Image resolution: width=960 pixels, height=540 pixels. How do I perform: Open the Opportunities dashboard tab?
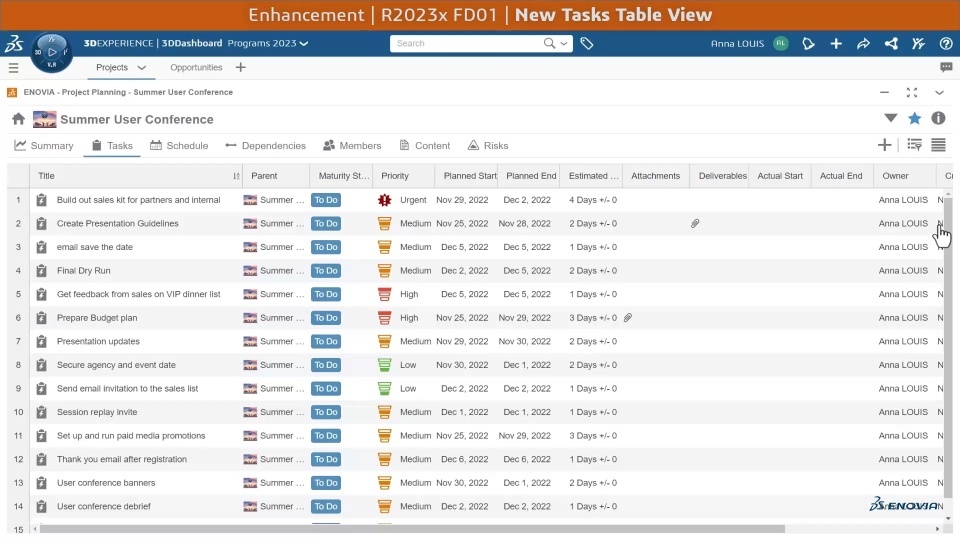pyautogui.click(x=196, y=67)
